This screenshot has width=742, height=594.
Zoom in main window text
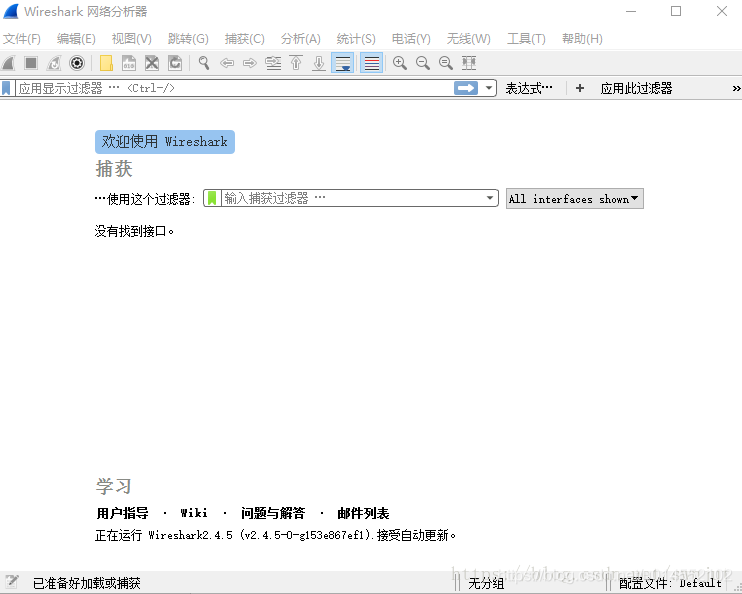[x=400, y=63]
